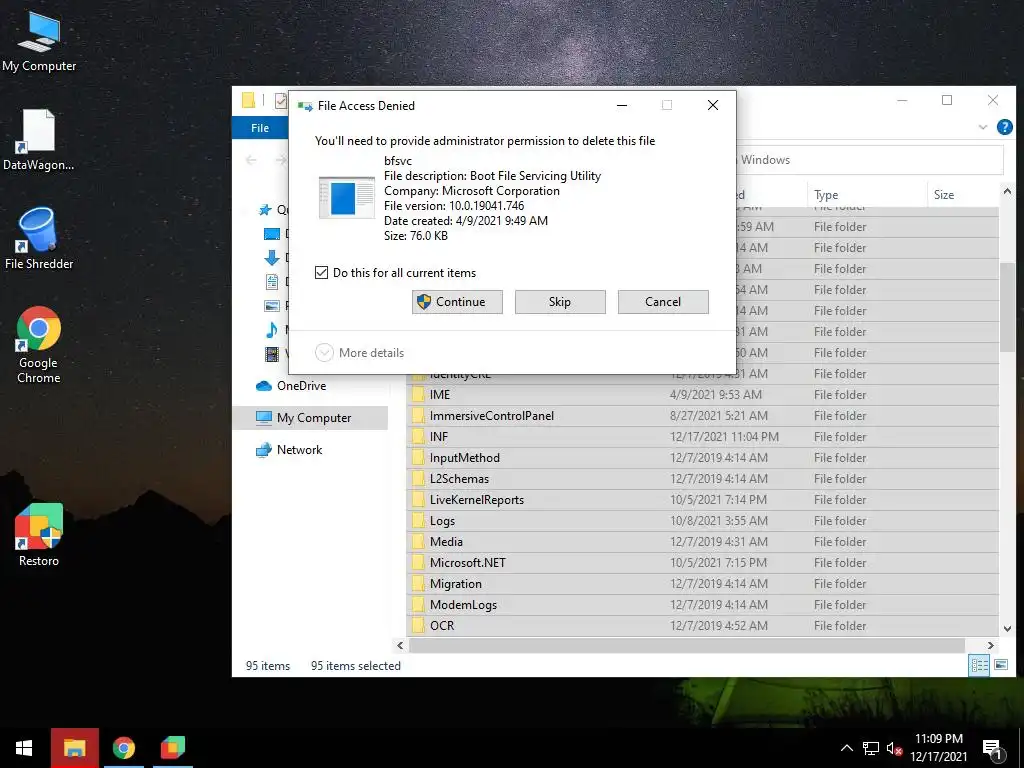Close the File Access Denied dialog

click(712, 105)
